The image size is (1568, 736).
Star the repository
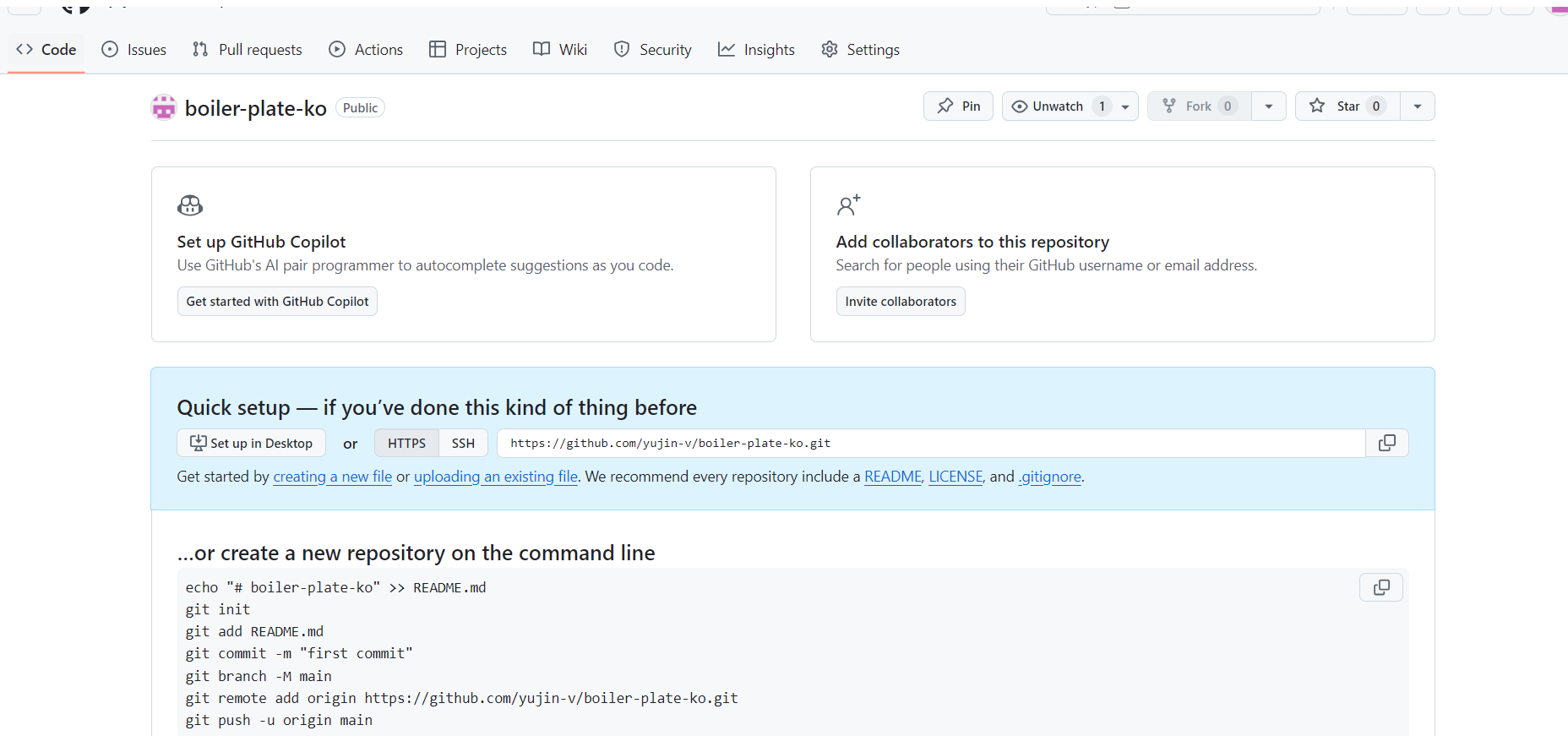(x=1347, y=106)
